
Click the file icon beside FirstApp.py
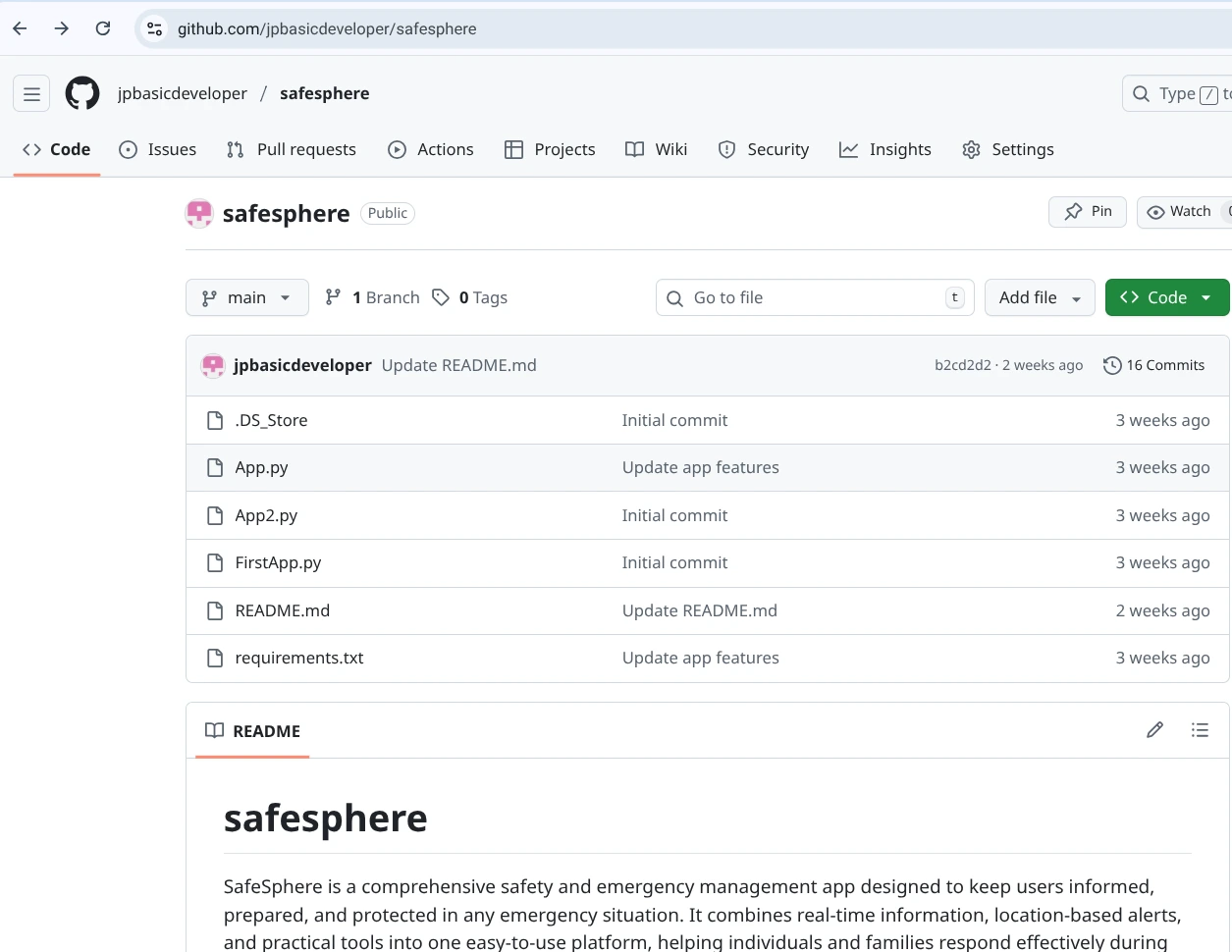click(215, 562)
